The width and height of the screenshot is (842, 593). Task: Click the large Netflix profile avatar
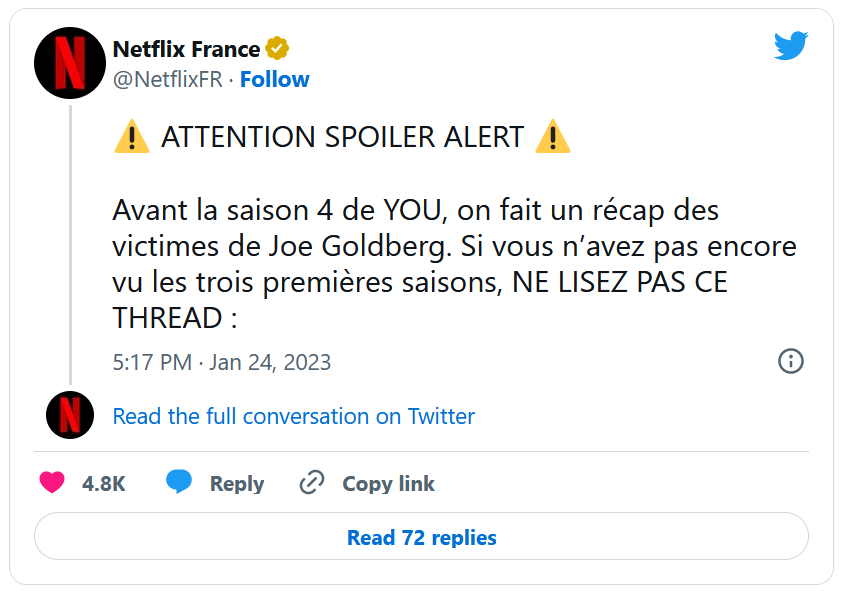pyautogui.click(x=70, y=62)
